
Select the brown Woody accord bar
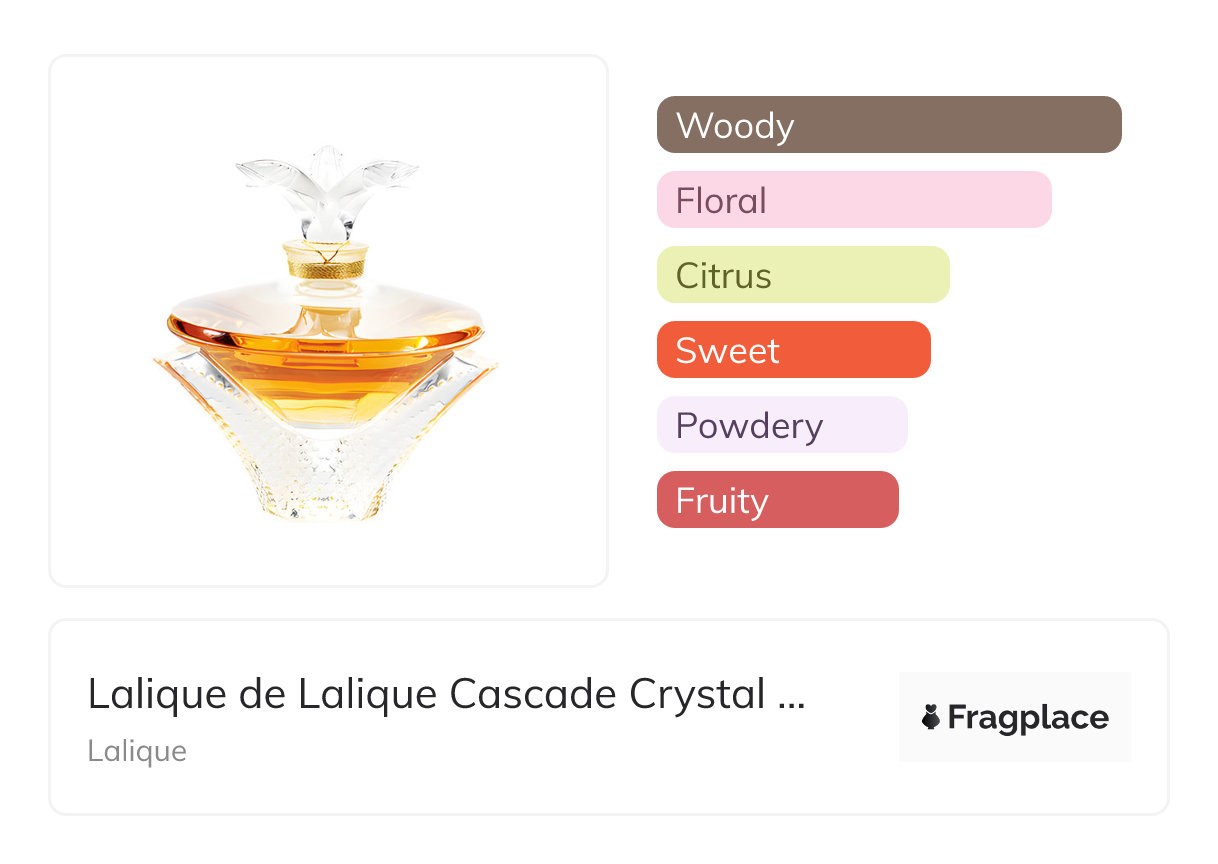pos(888,125)
